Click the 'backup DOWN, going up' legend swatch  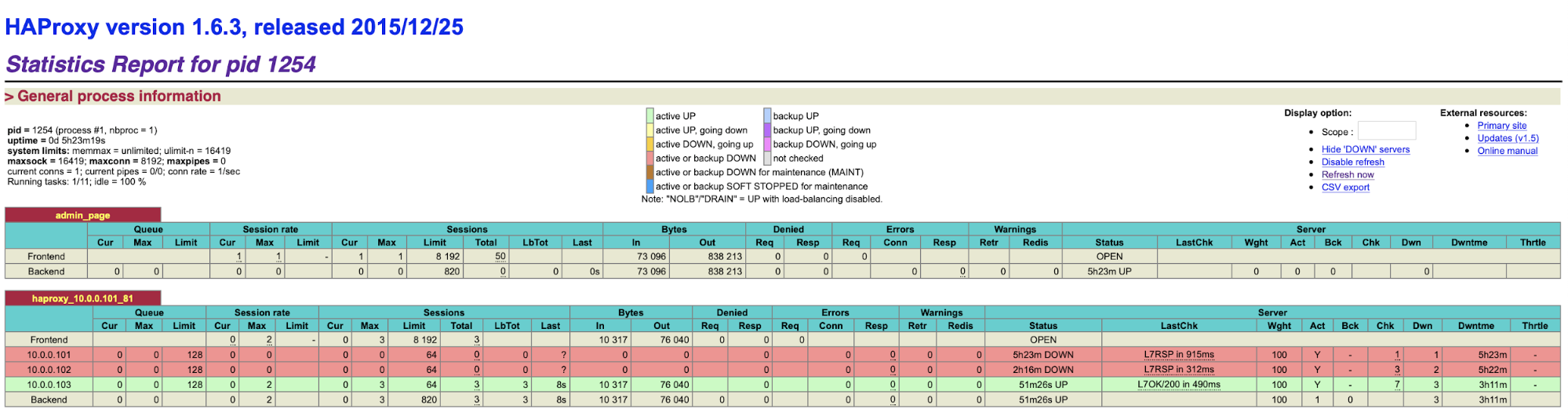coord(767,144)
